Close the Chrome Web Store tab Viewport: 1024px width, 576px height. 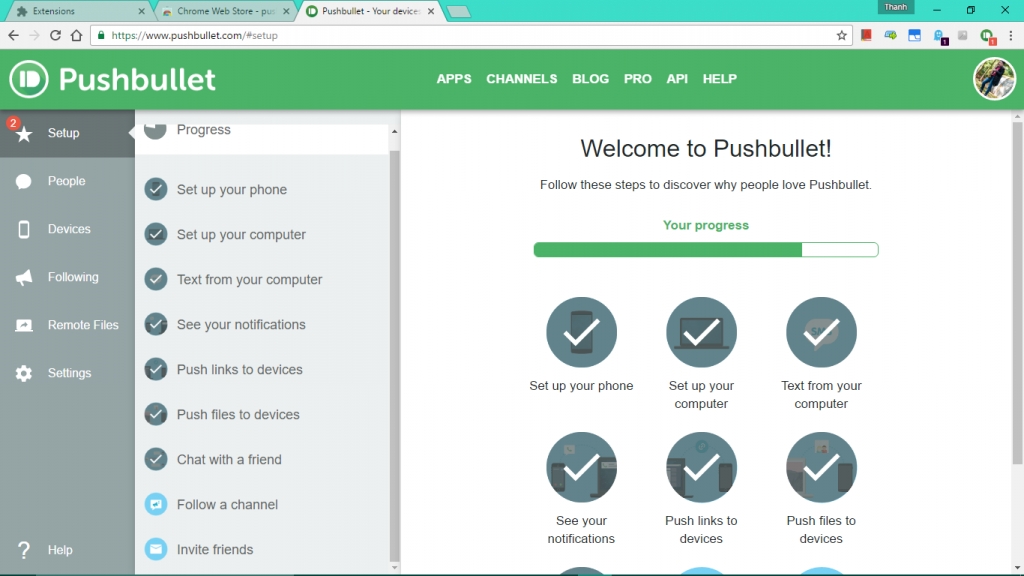coord(286,11)
